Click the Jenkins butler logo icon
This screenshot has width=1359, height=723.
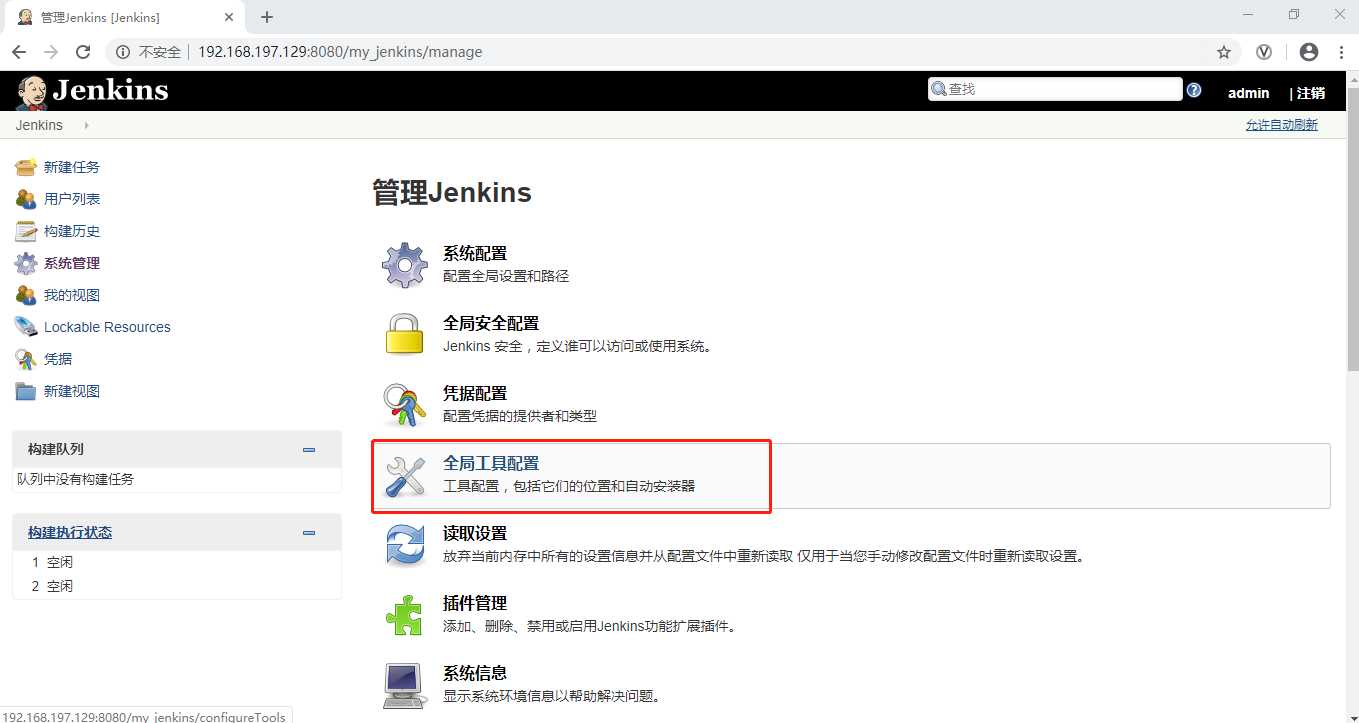pyautogui.click(x=32, y=92)
